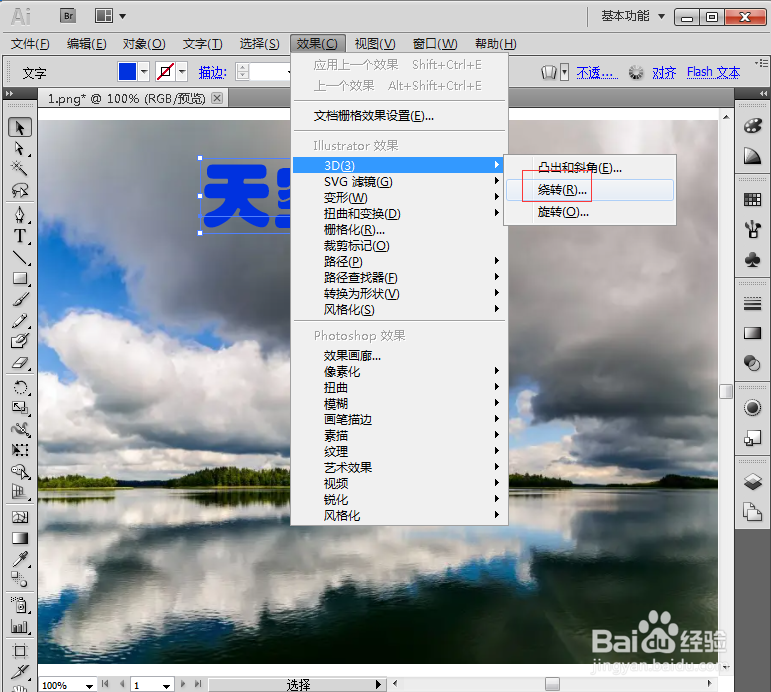Select the Type tool
The width and height of the screenshot is (771, 692).
pos(20,237)
